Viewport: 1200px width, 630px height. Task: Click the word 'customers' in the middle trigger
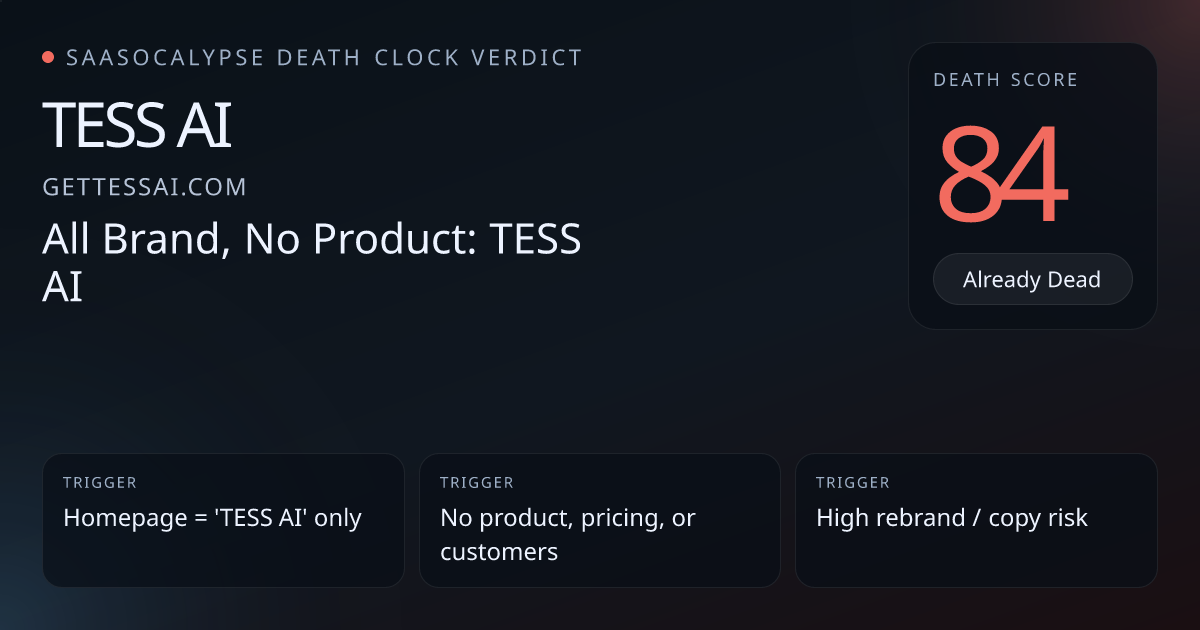(498, 551)
